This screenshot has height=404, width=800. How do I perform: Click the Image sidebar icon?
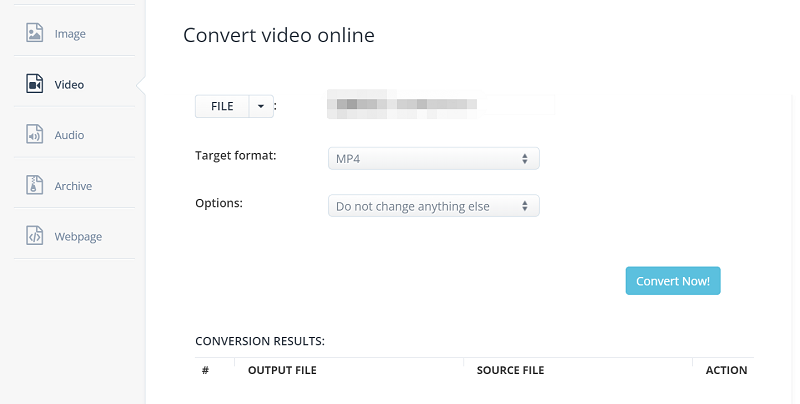tap(35, 33)
